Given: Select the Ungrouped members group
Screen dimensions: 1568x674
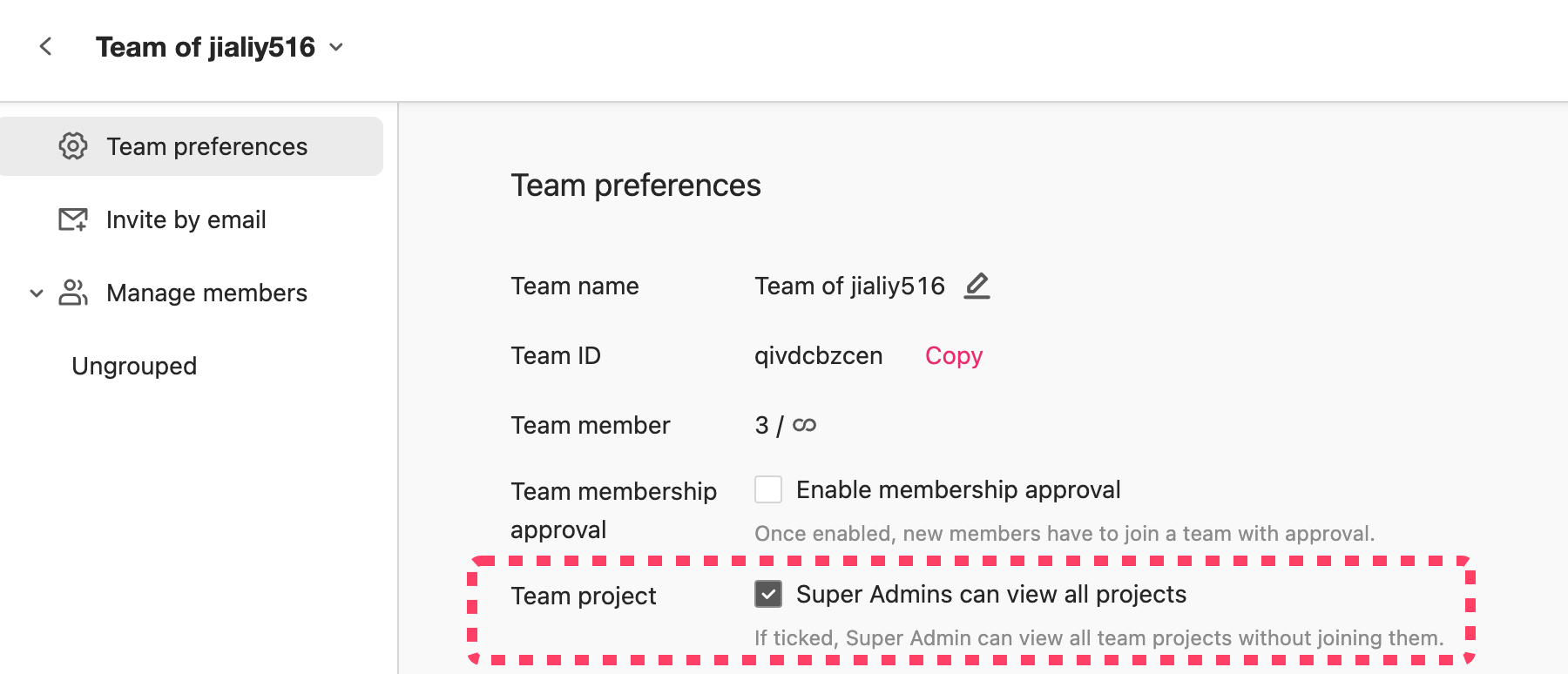Looking at the screenshot, I should coord(134,366).
